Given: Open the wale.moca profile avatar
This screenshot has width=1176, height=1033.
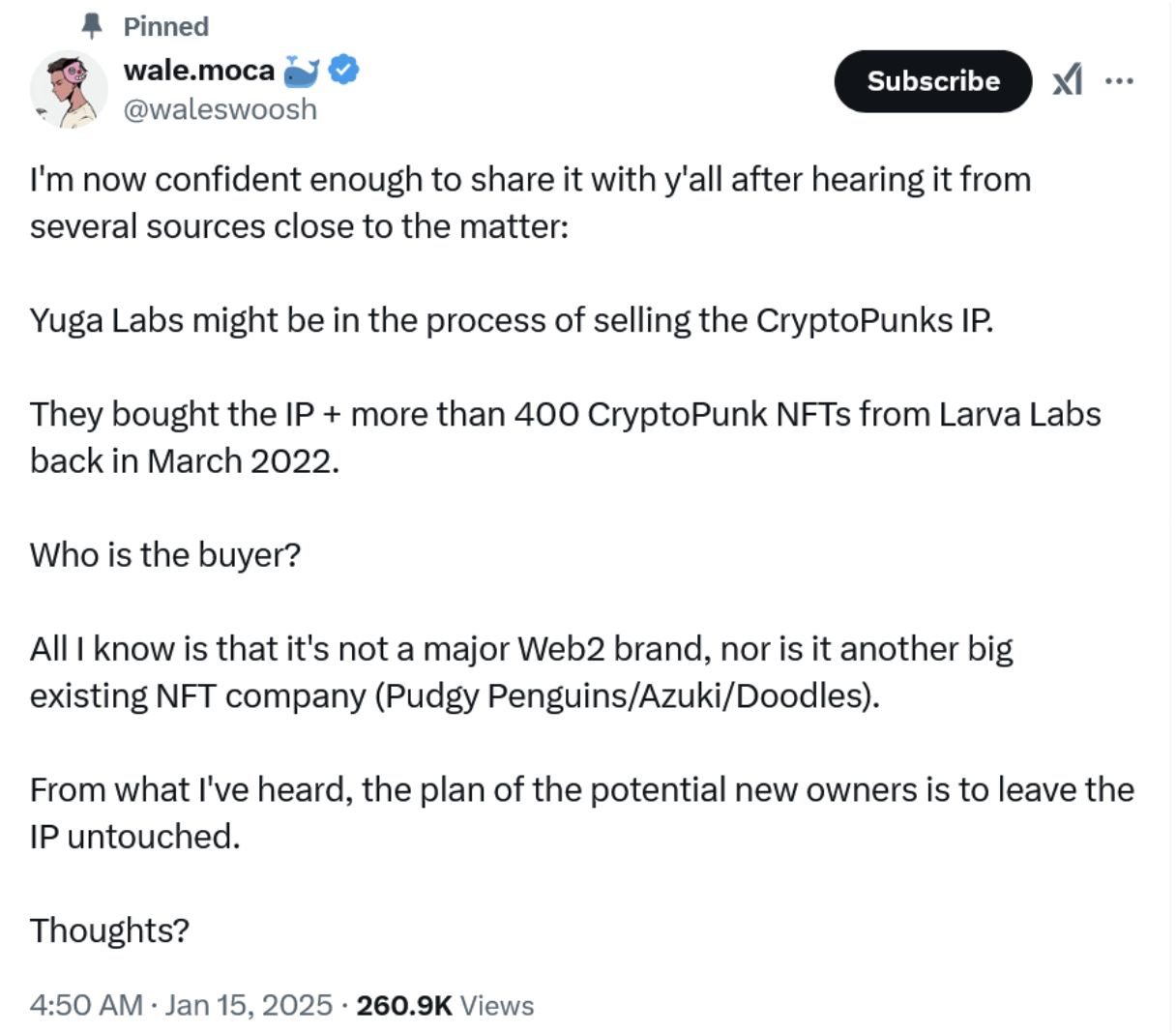Looking at the screenshot, I should click(68, 90).
